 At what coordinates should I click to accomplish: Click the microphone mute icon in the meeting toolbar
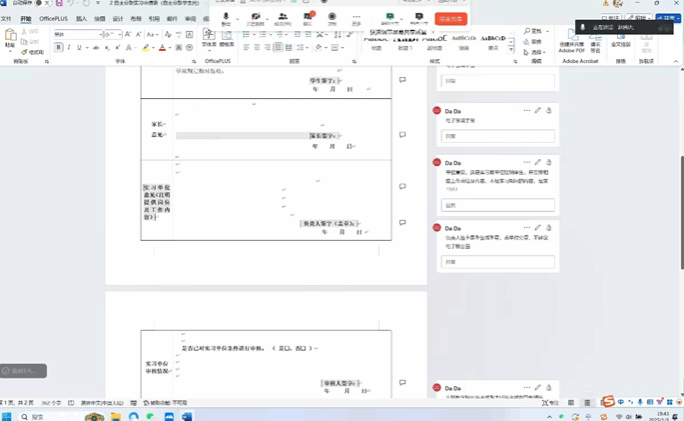tap(226, 18)
